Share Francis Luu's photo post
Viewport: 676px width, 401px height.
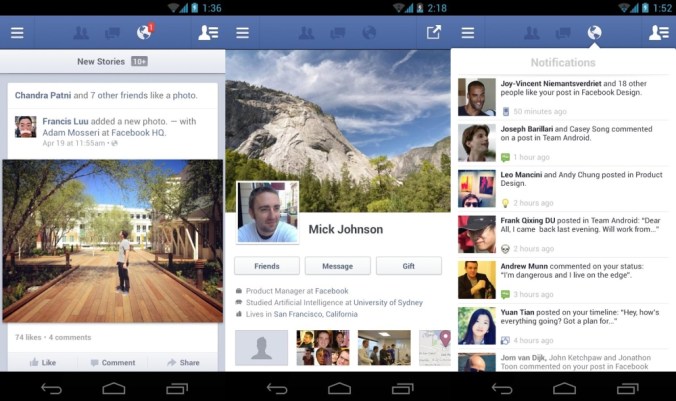point(183,362)
